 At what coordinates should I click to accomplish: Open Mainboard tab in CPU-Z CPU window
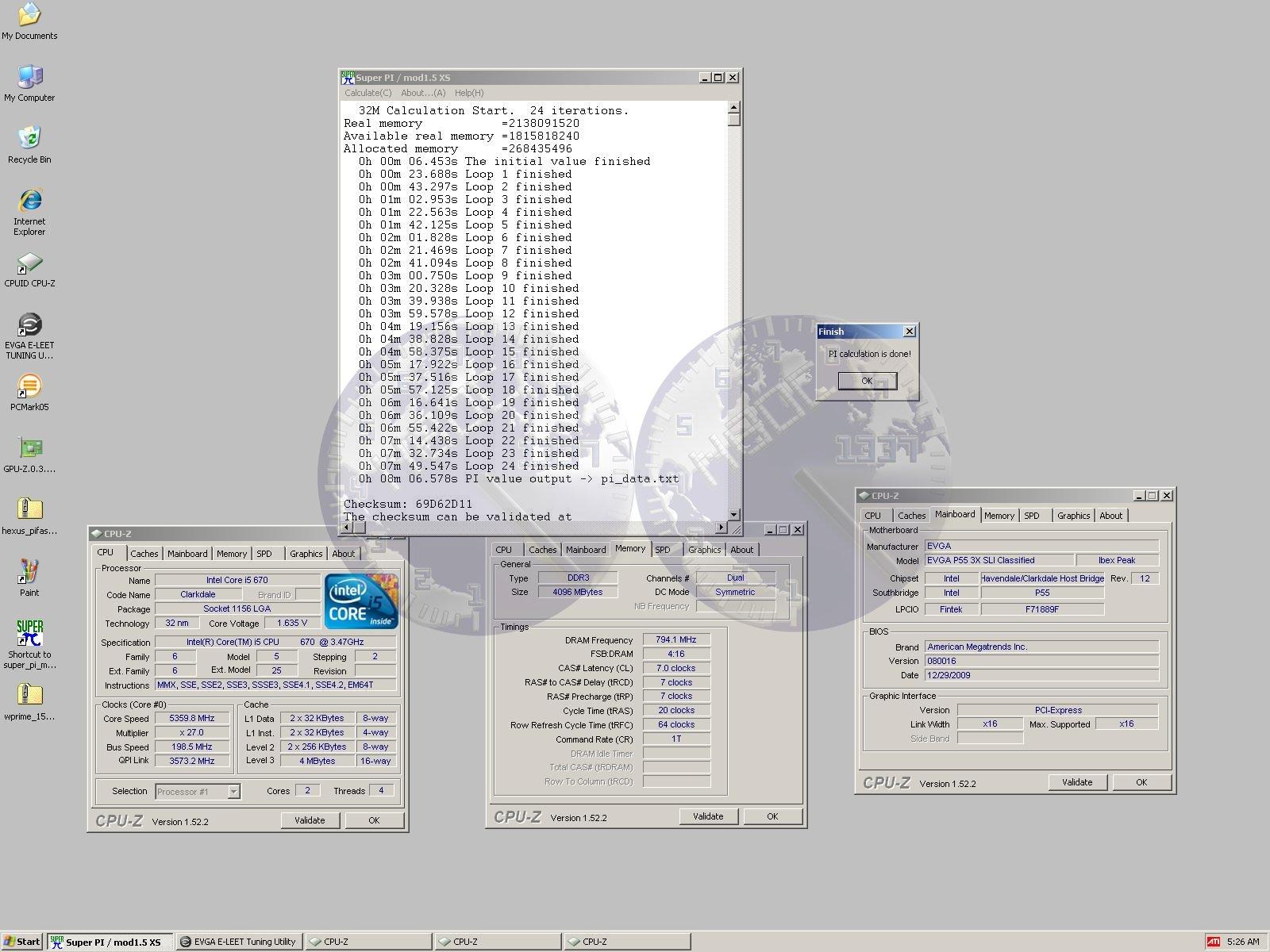coord(187,554)
